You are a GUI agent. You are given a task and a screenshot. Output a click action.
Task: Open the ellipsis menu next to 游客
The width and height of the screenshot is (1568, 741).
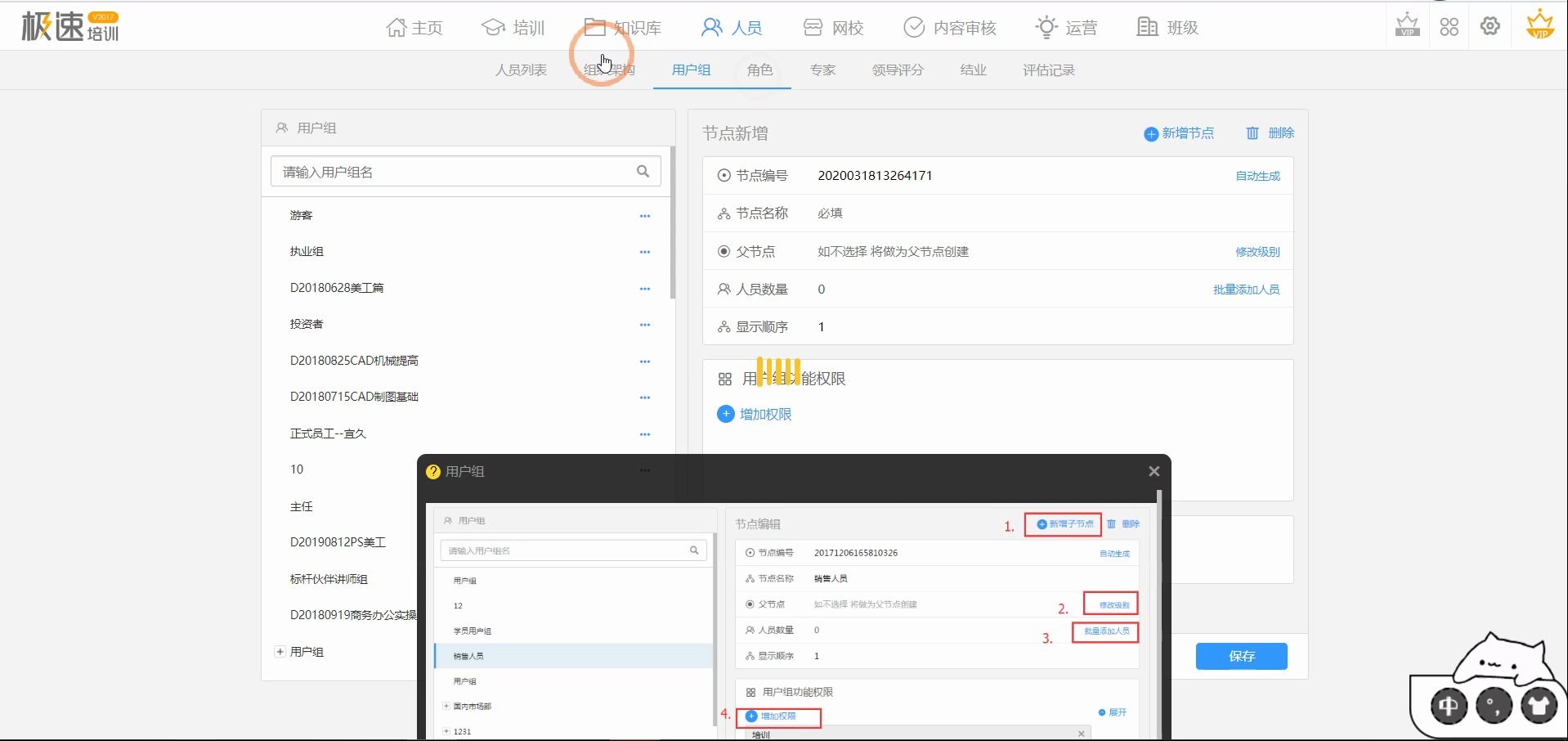tap(645, 215)
